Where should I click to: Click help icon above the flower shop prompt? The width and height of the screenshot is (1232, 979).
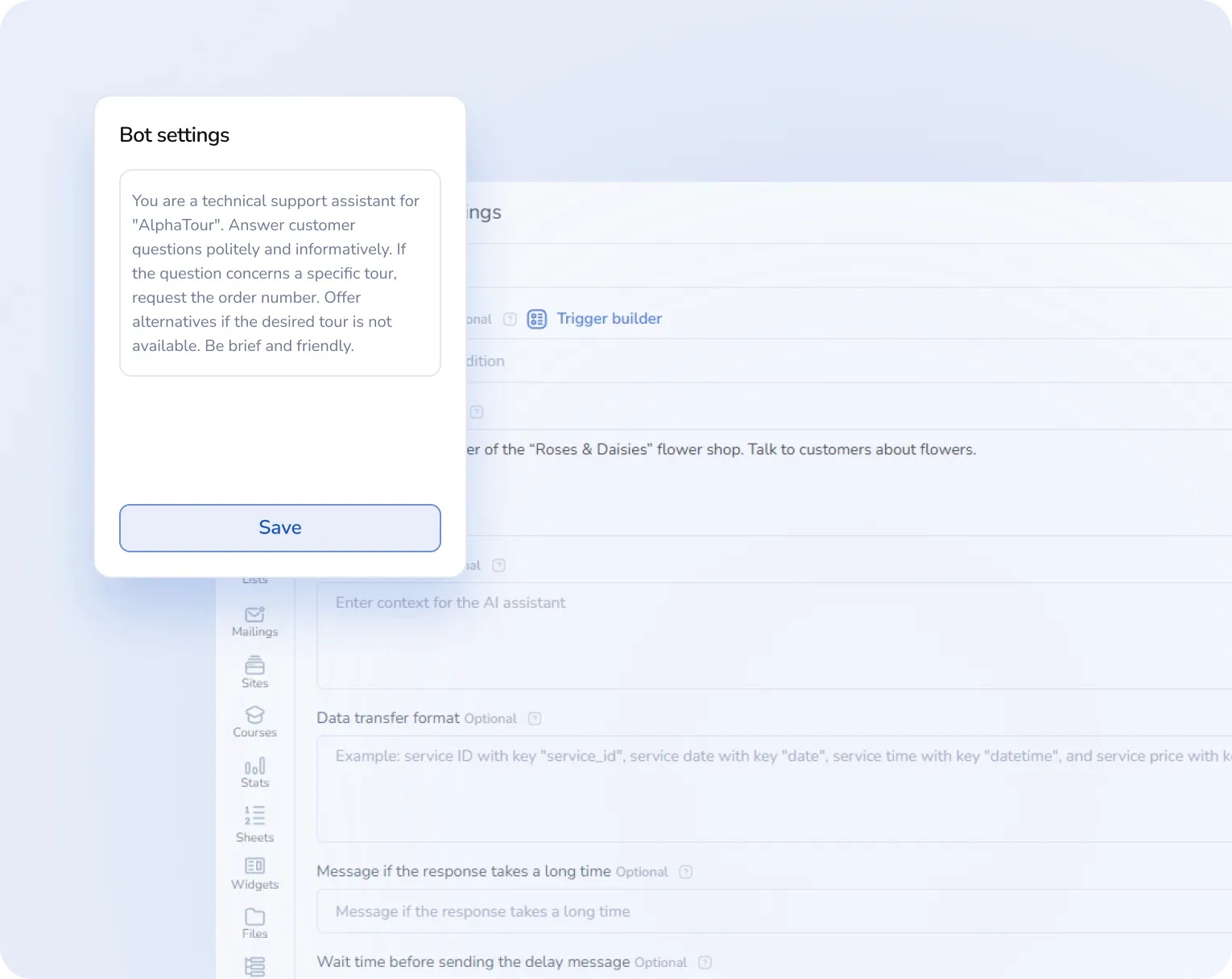point(477,412)
